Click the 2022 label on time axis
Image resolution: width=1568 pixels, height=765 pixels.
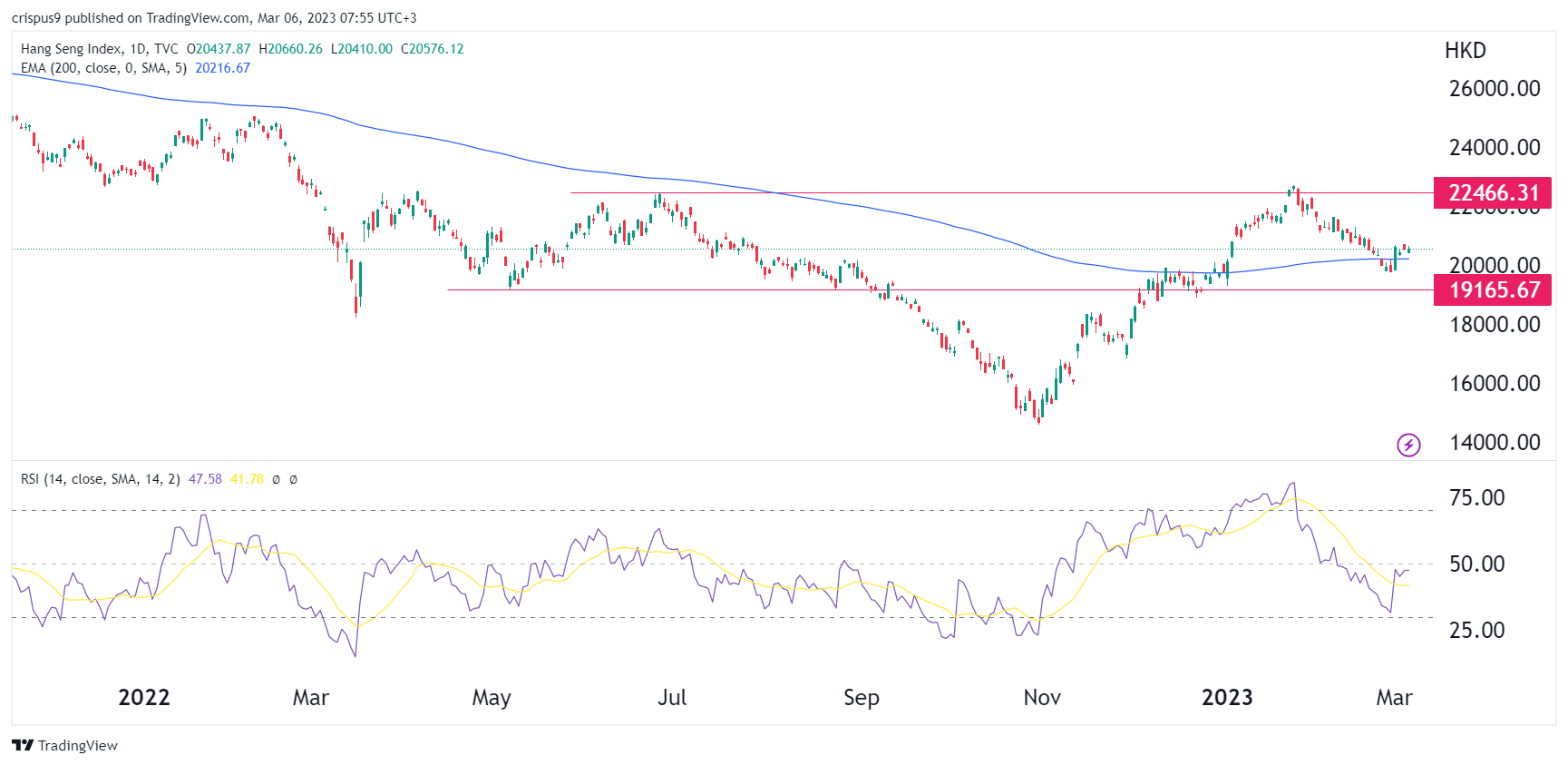(x=144, y=697)
